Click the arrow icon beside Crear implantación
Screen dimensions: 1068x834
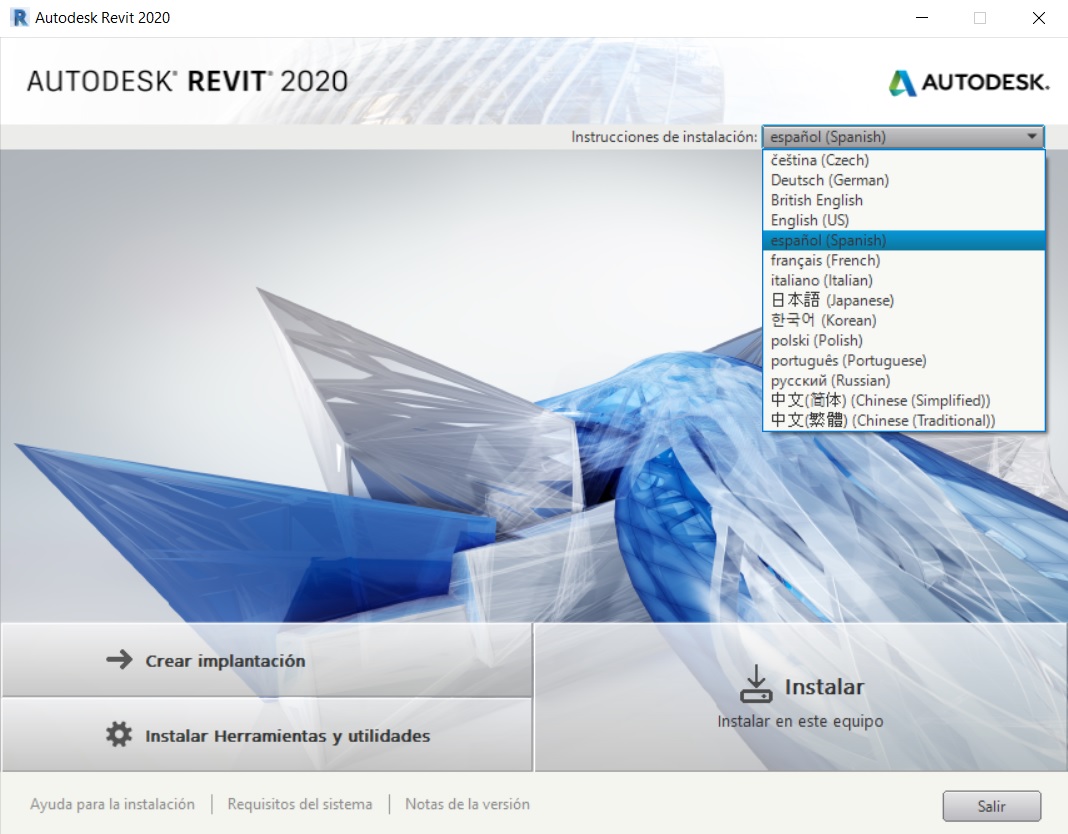pyautogui.click(x=119, y=660)
